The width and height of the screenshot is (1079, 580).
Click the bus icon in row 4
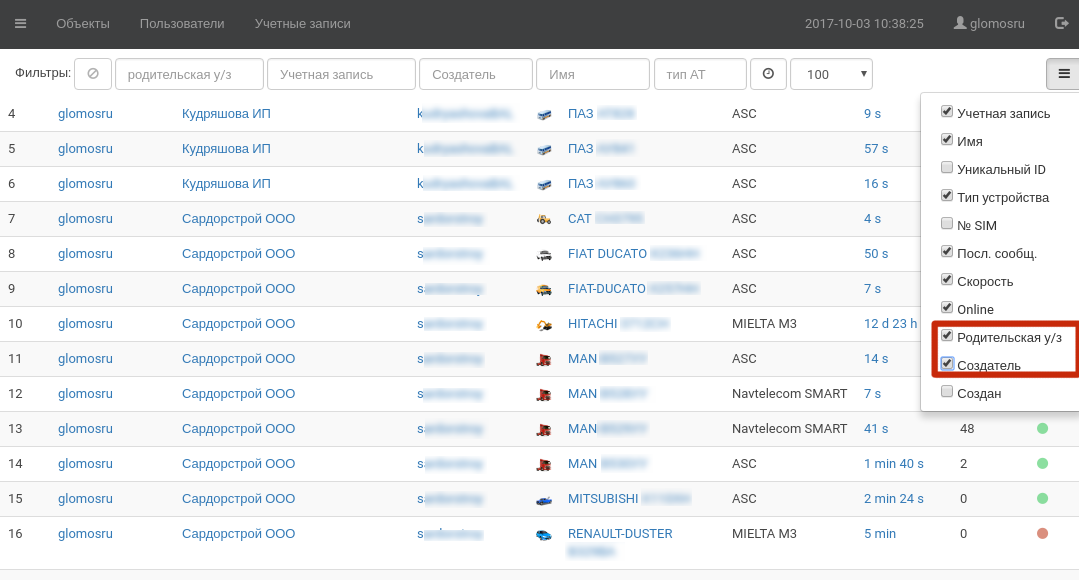click(544, 114)
